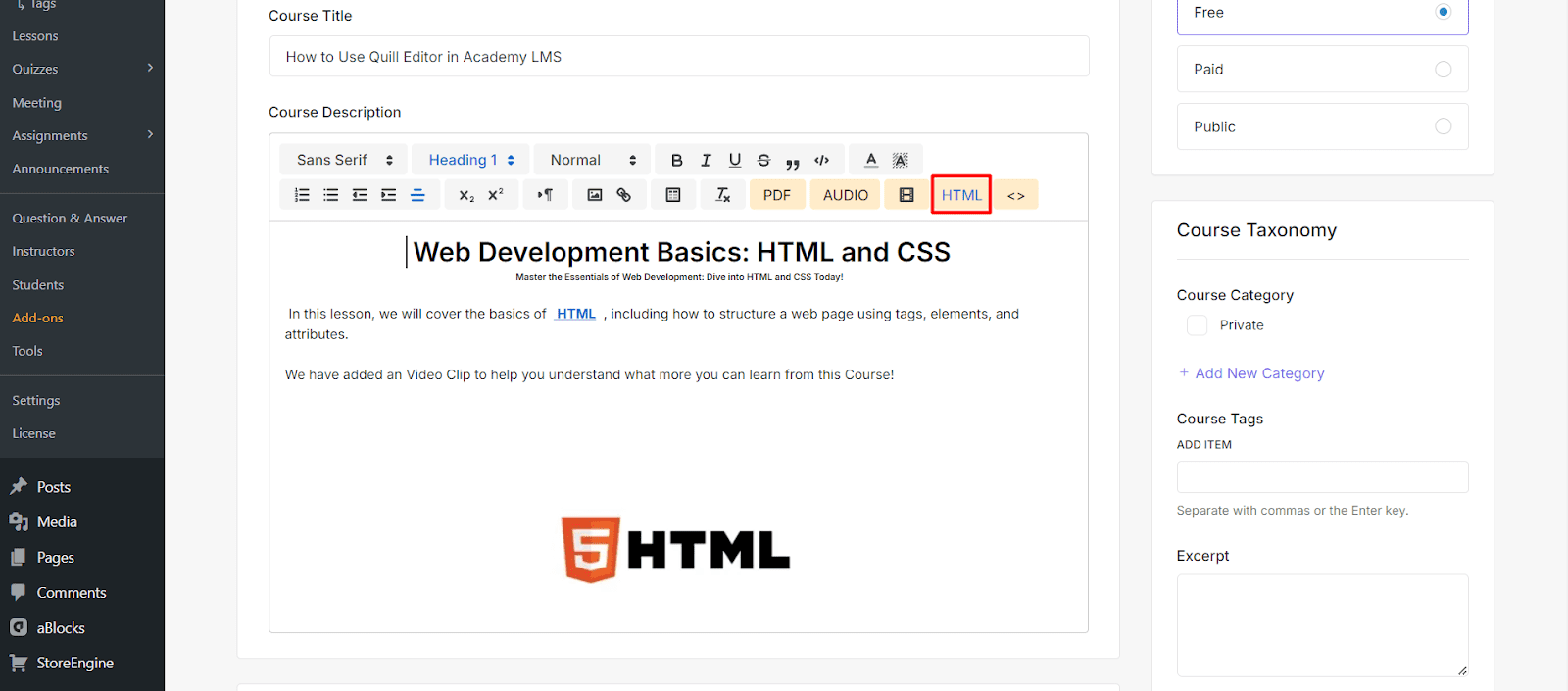Apply strikethrough formatting
Viewport: 1568px width, 691px height.
tap(764, 160)
